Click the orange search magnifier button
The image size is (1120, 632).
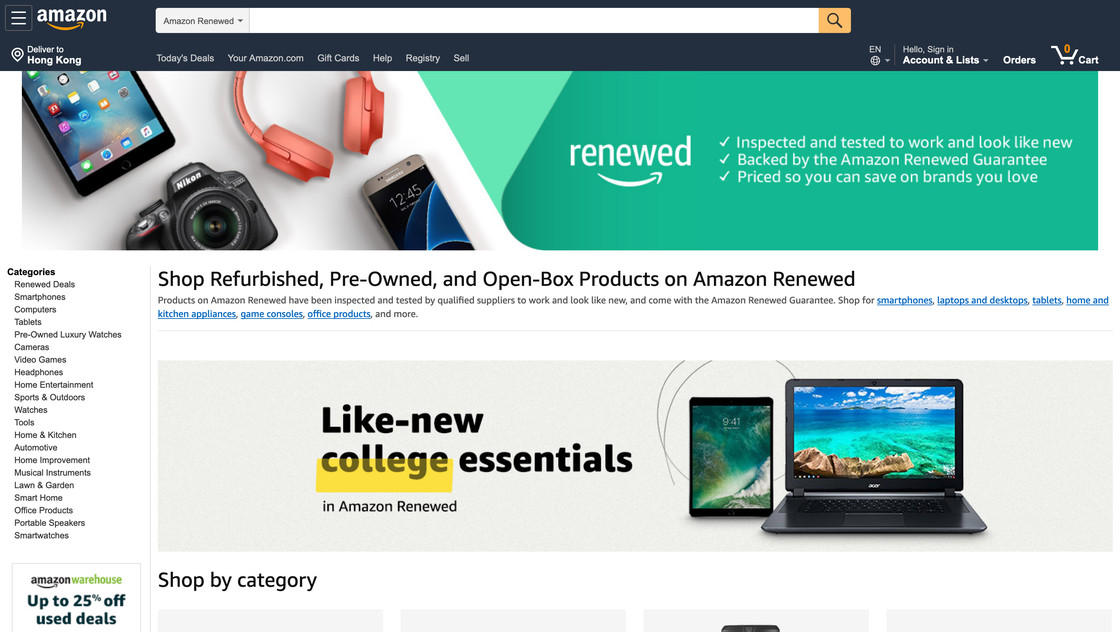point(834,21)
